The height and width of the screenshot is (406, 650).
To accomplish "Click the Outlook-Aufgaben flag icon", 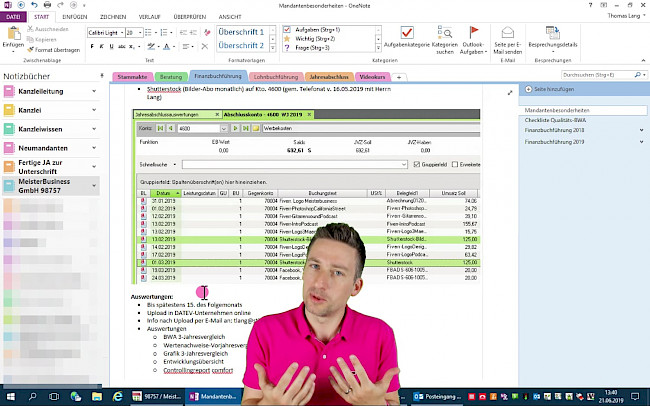I will pos(476,35).
